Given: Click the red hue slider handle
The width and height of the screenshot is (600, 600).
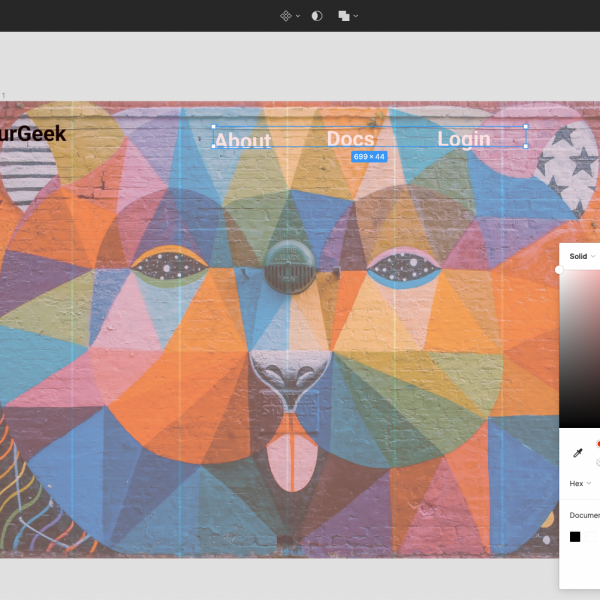Looking at the screenshot, I should tap(598, 443).
